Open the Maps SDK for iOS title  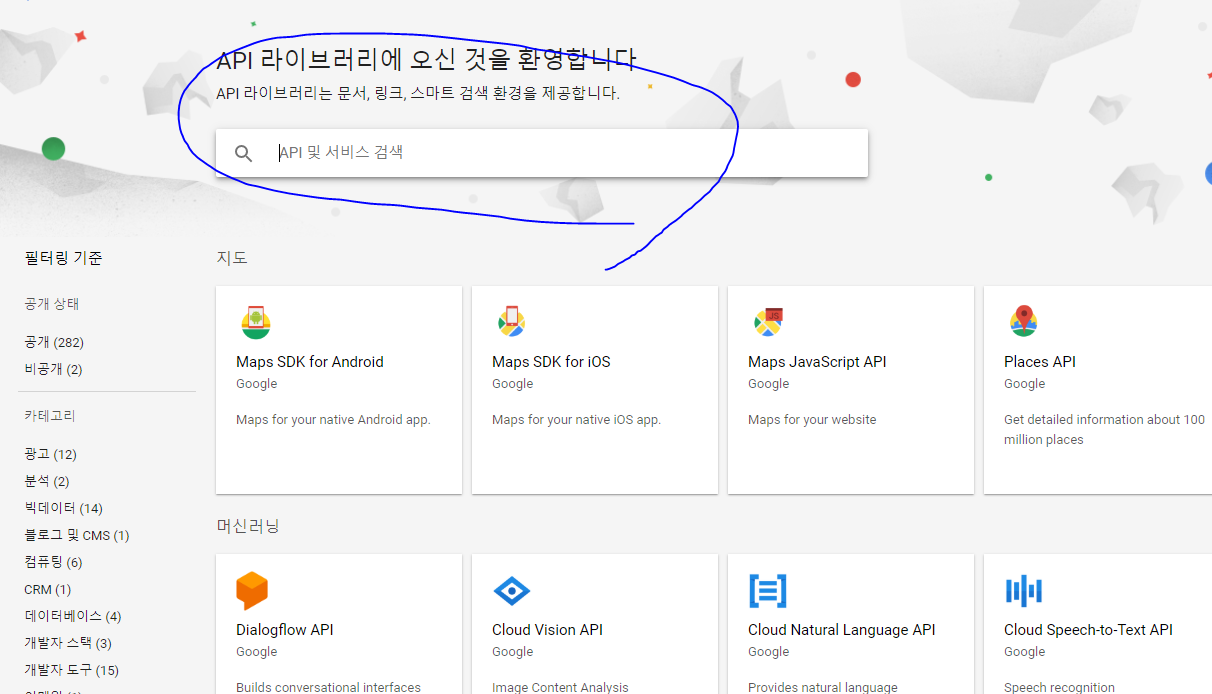click(x=551, y=362)
